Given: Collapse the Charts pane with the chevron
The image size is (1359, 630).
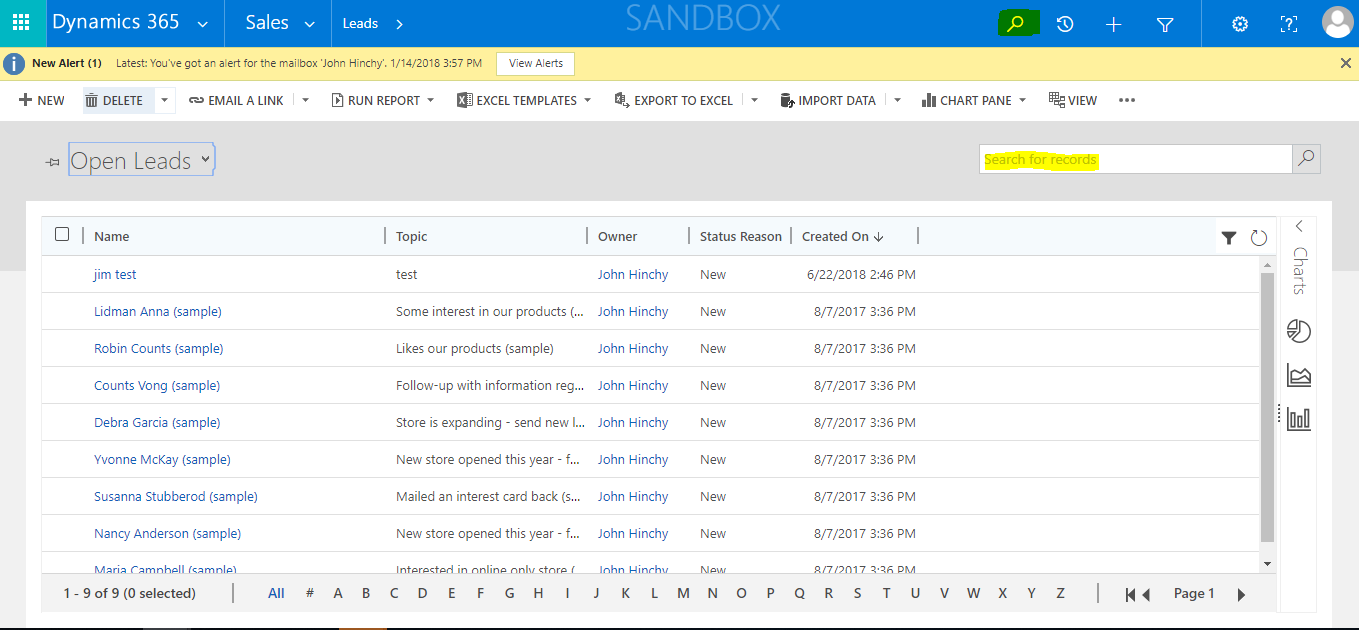Looking at the screenshot, I should [x=1298, y=226].
